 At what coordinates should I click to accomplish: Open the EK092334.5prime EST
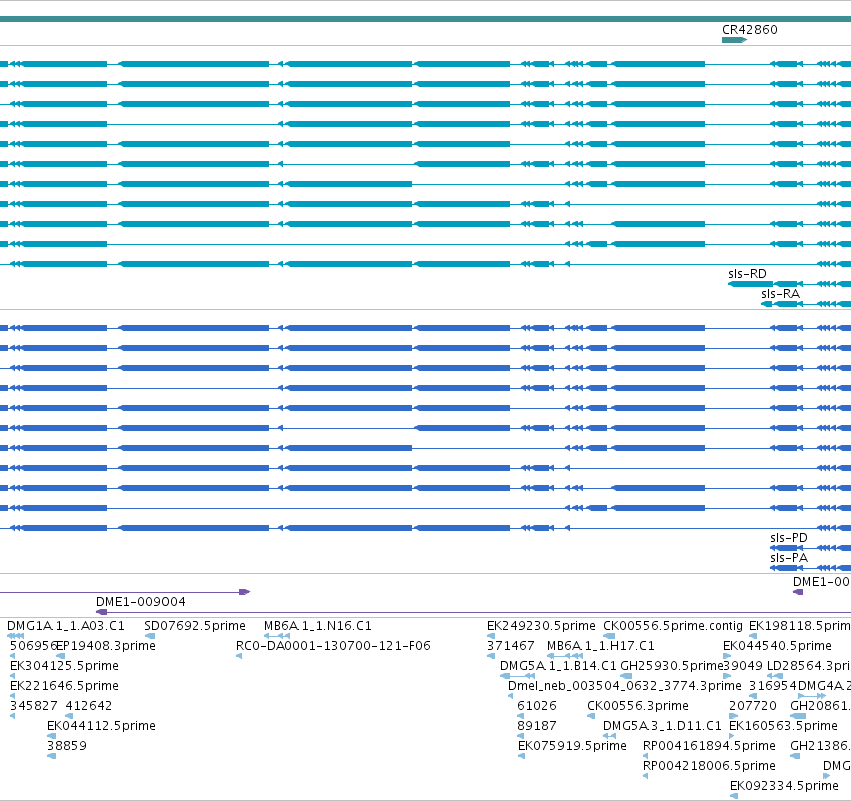pos(784,786)
